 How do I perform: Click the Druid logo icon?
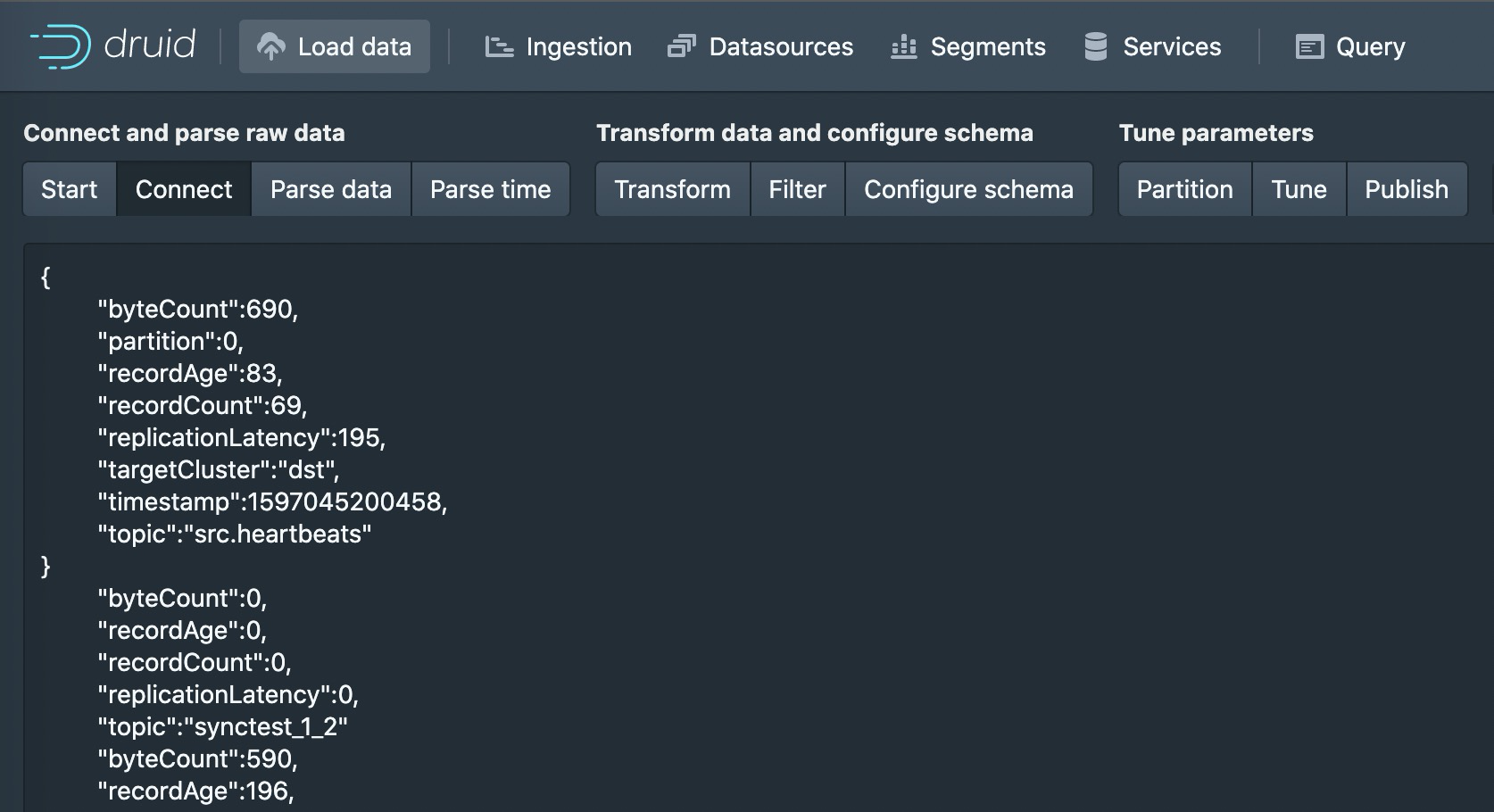pyautogui.click(x=61, y=46)
